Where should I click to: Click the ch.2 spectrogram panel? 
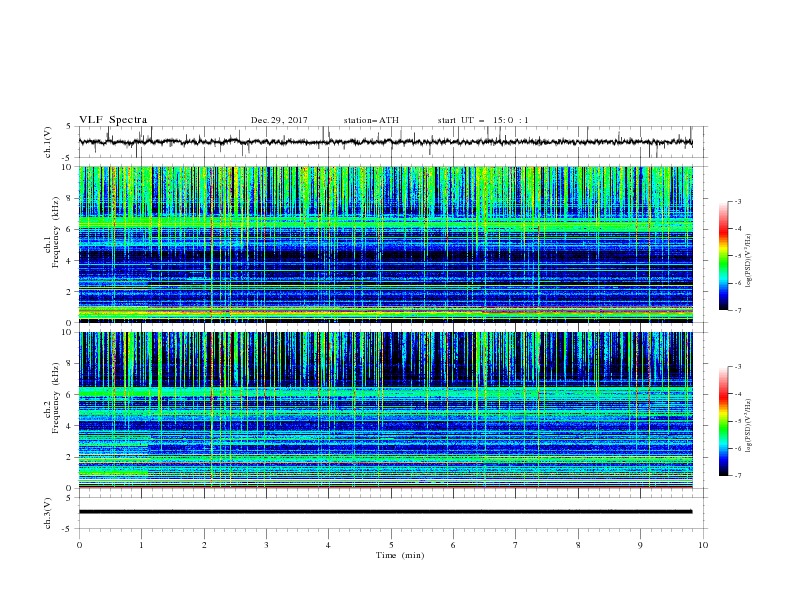tap(385, 410)
